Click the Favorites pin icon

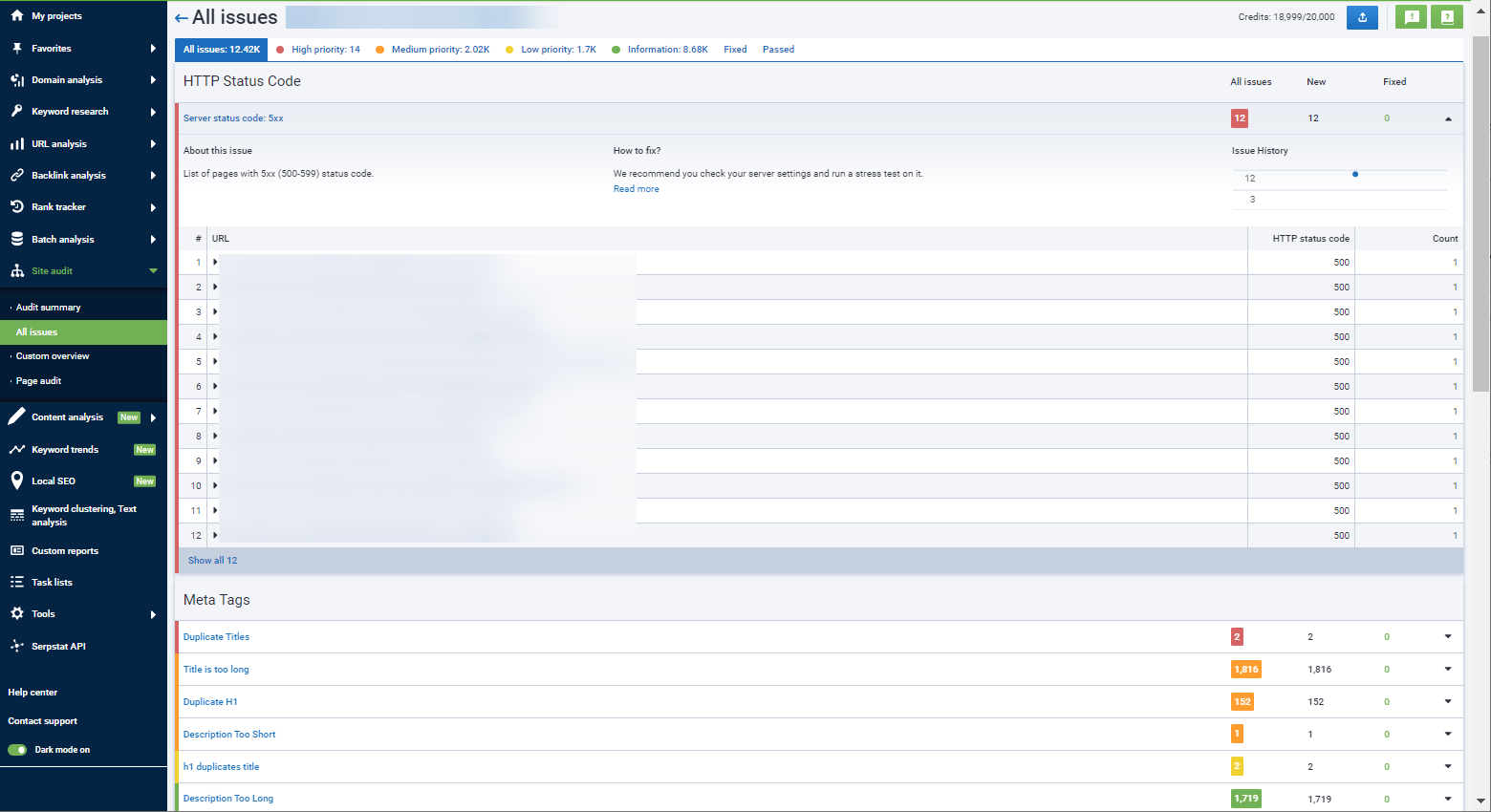(16, 48)
